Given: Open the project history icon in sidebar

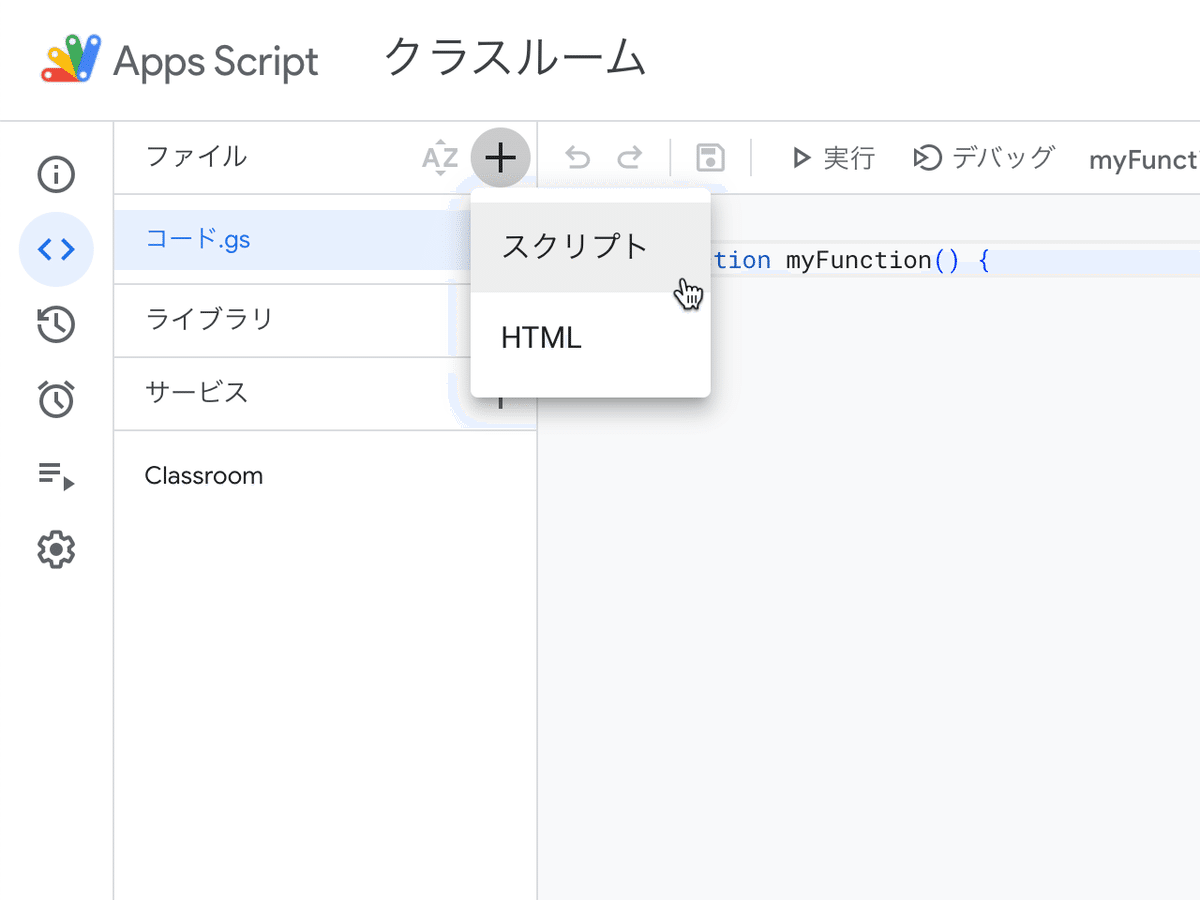Looking at the screenshot, I should tap(56, 324).
